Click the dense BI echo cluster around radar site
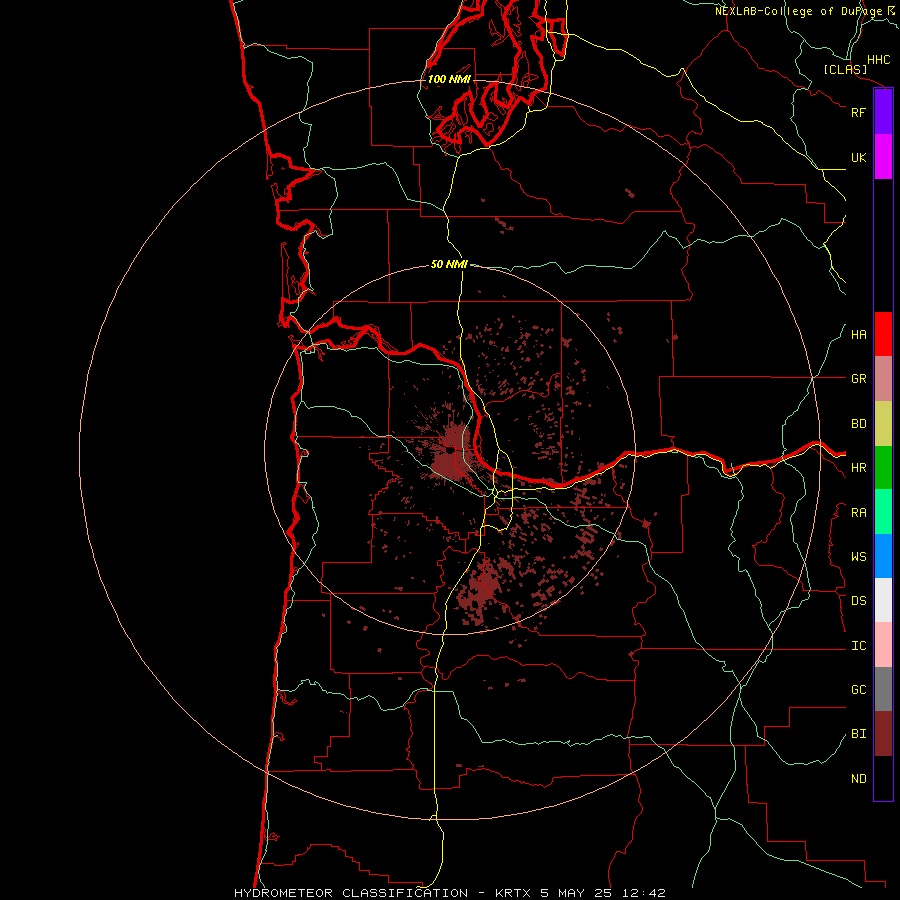The height and width of the screenshot is (900, 900). [x=451, y=453]
